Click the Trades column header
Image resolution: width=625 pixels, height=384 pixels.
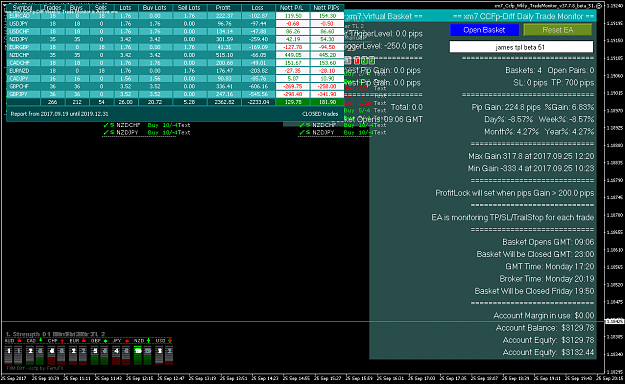(52, 8)
